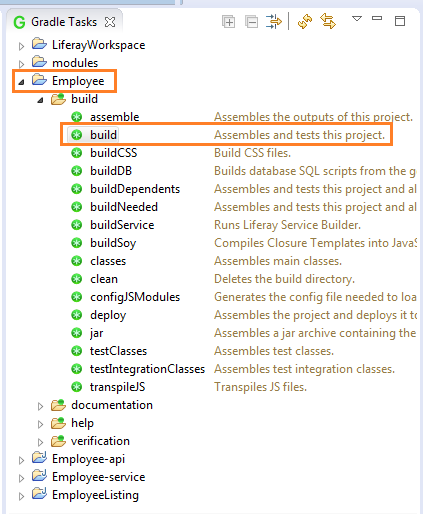Collapse the Employee project node
The image size is (423, 514).
pos(21,82)
